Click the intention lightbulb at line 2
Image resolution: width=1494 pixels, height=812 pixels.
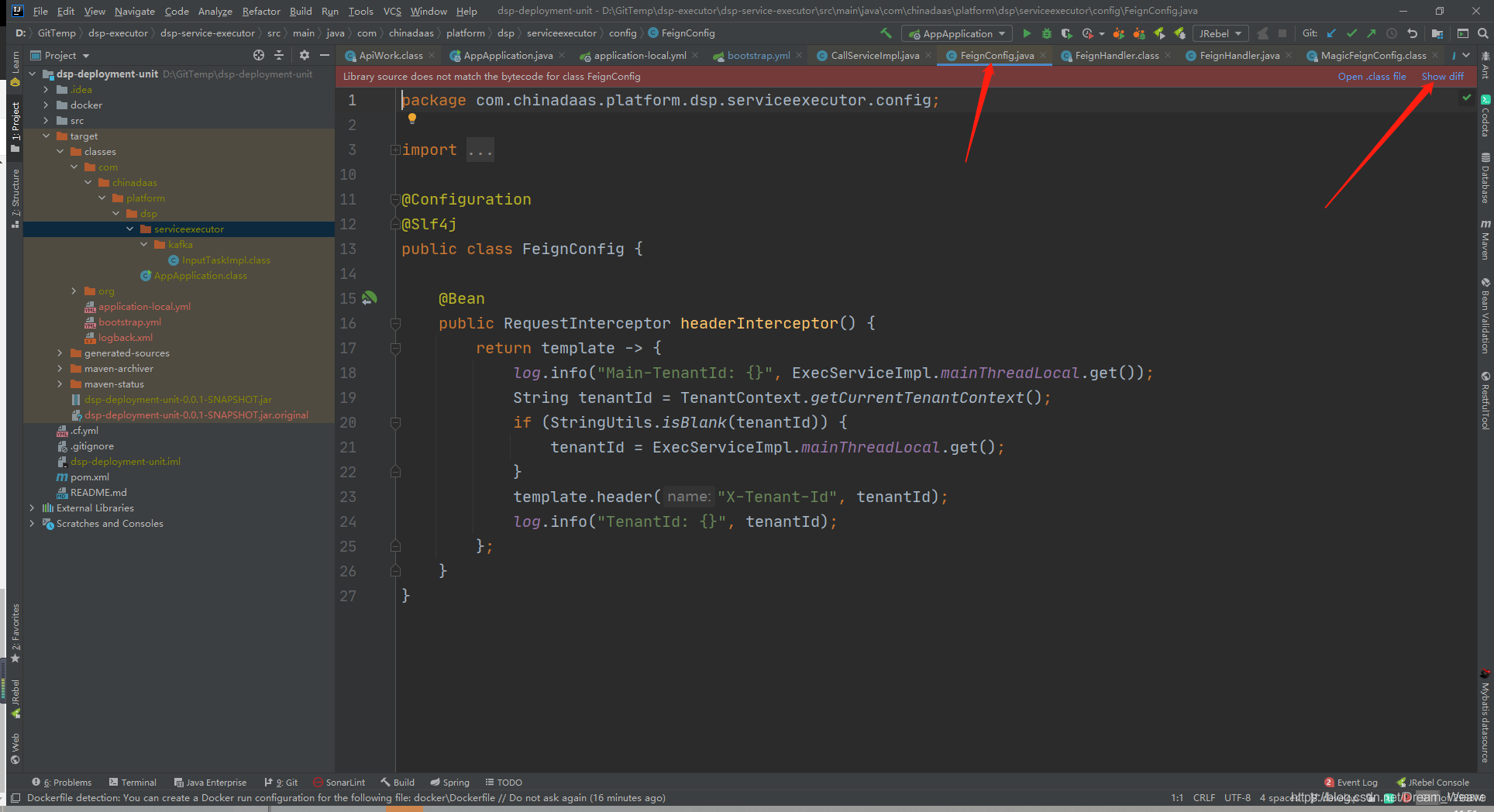click(x=412, y=119)
